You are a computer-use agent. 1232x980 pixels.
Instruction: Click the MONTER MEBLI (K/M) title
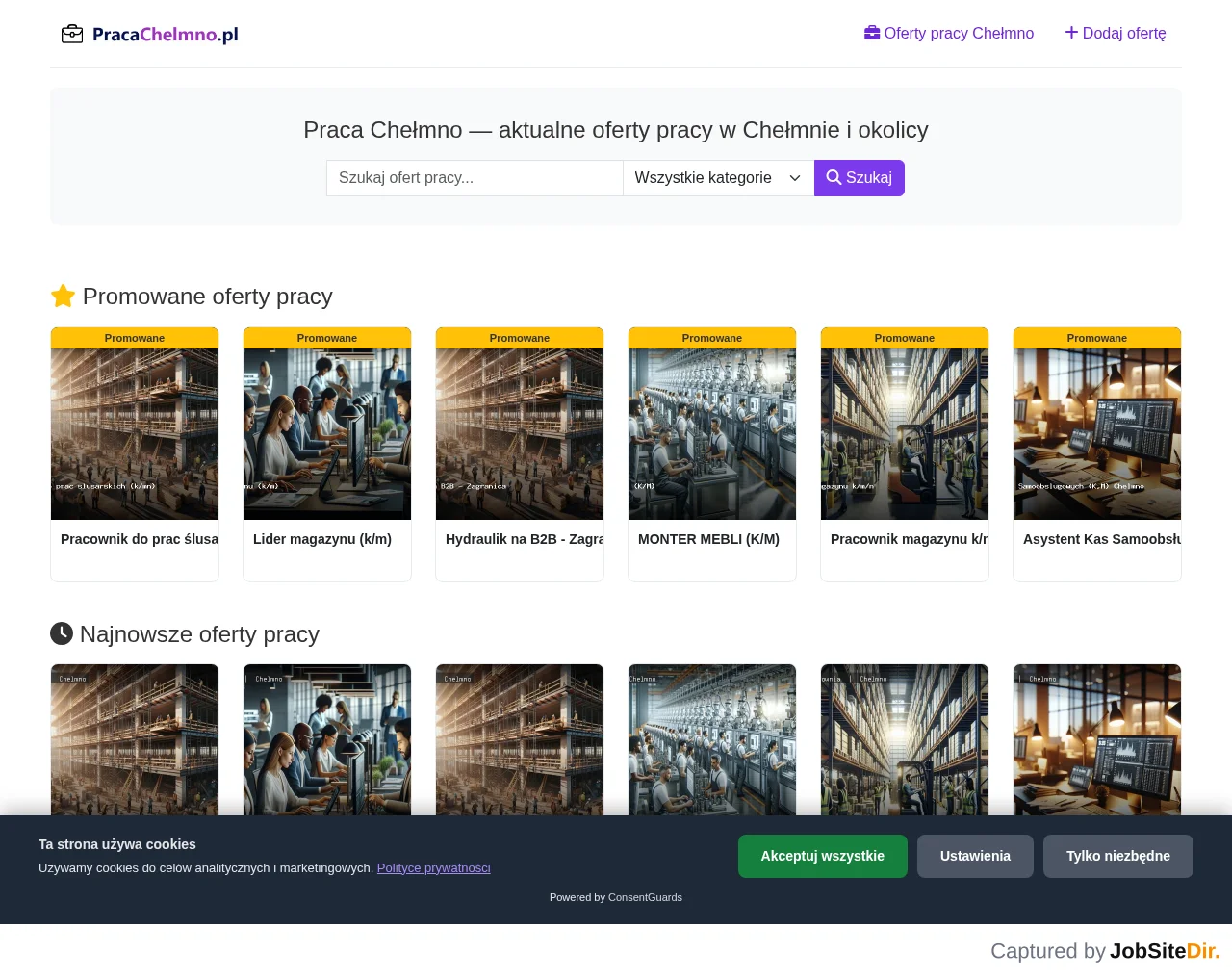(708, 539)
